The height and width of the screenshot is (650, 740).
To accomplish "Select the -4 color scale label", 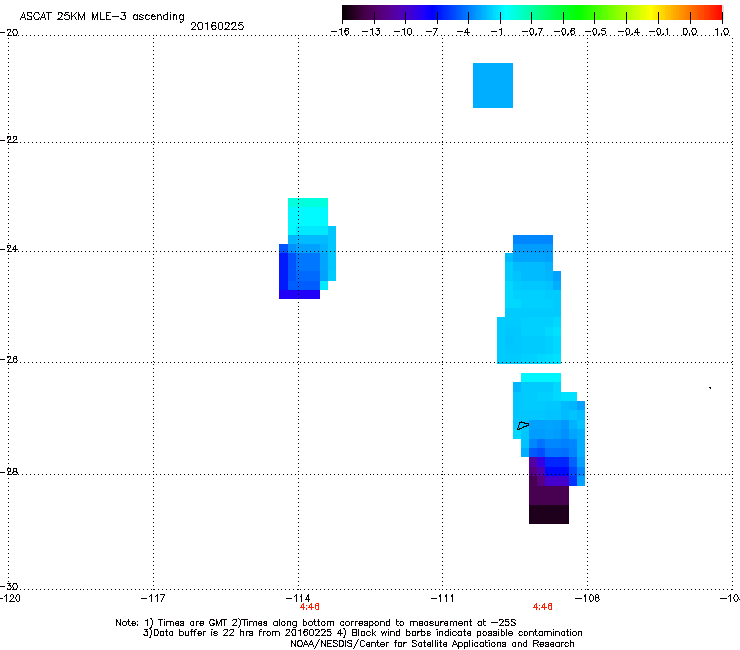I will tap(464, 32).
